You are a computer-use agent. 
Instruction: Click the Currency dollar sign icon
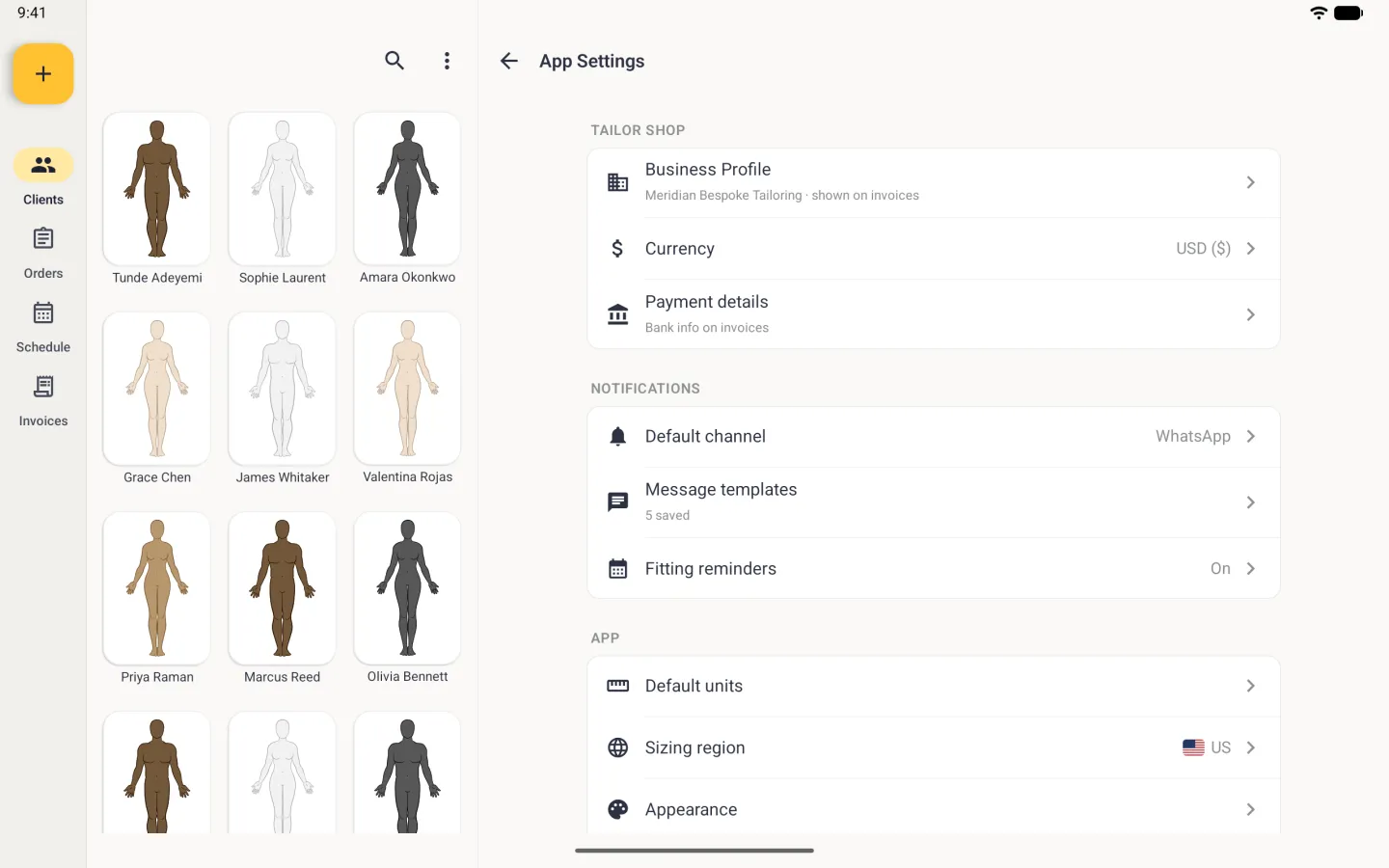618,249
